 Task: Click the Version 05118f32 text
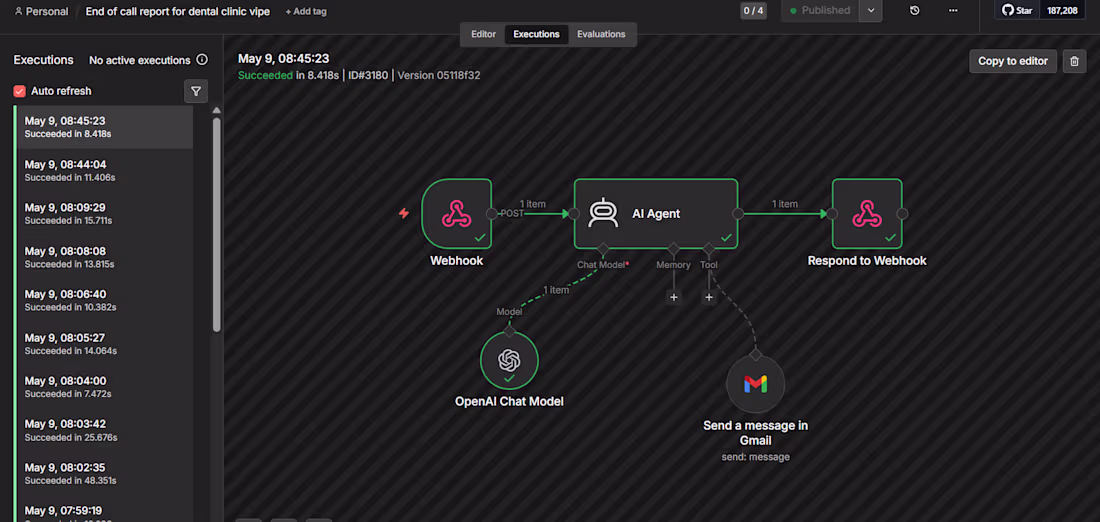(439, 75)
